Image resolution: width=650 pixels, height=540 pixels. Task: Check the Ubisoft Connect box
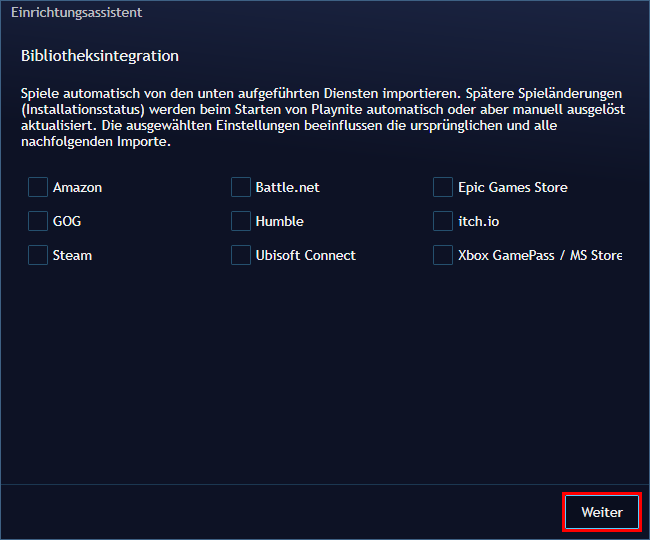240,255
